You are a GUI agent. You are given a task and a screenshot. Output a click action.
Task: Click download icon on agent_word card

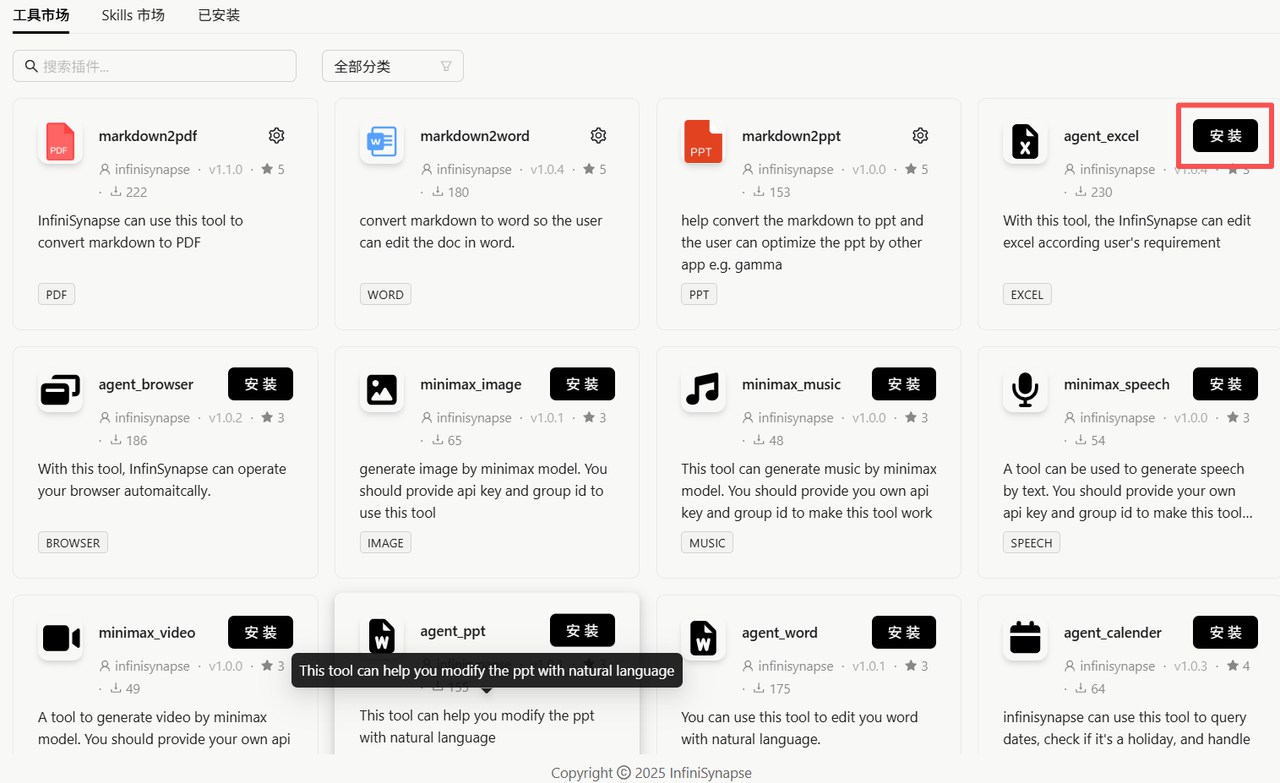click(759, 688)
